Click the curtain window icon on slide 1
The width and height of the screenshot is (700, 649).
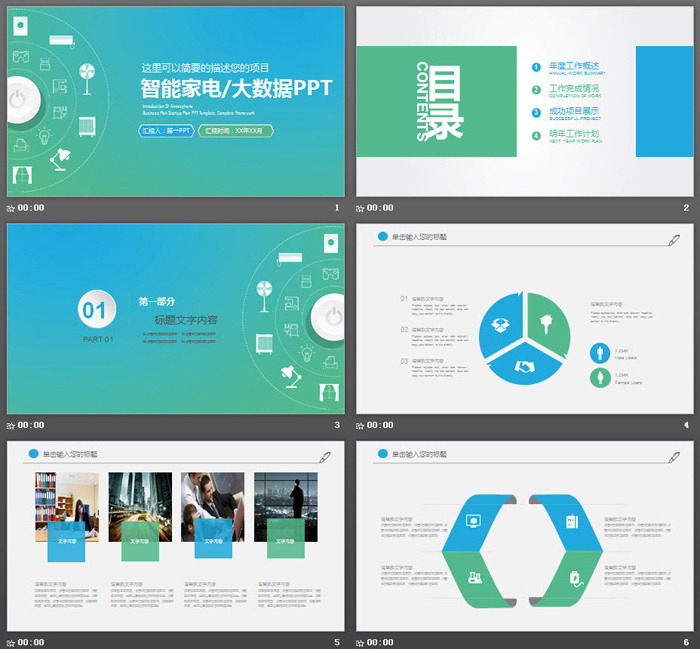coord(22,175)
